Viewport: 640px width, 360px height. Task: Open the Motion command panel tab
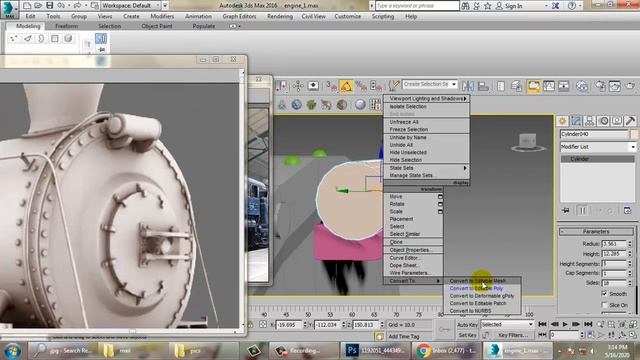pyautogui.click(x=603, y=121)
